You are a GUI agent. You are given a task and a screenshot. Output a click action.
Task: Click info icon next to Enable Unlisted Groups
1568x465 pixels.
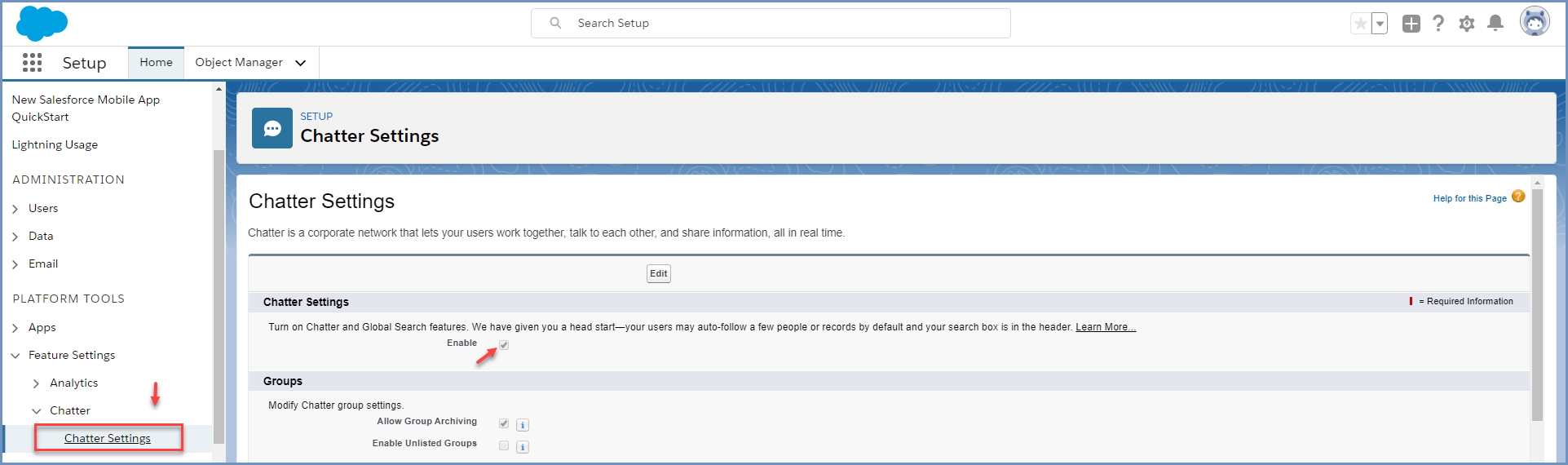[523, 447]
